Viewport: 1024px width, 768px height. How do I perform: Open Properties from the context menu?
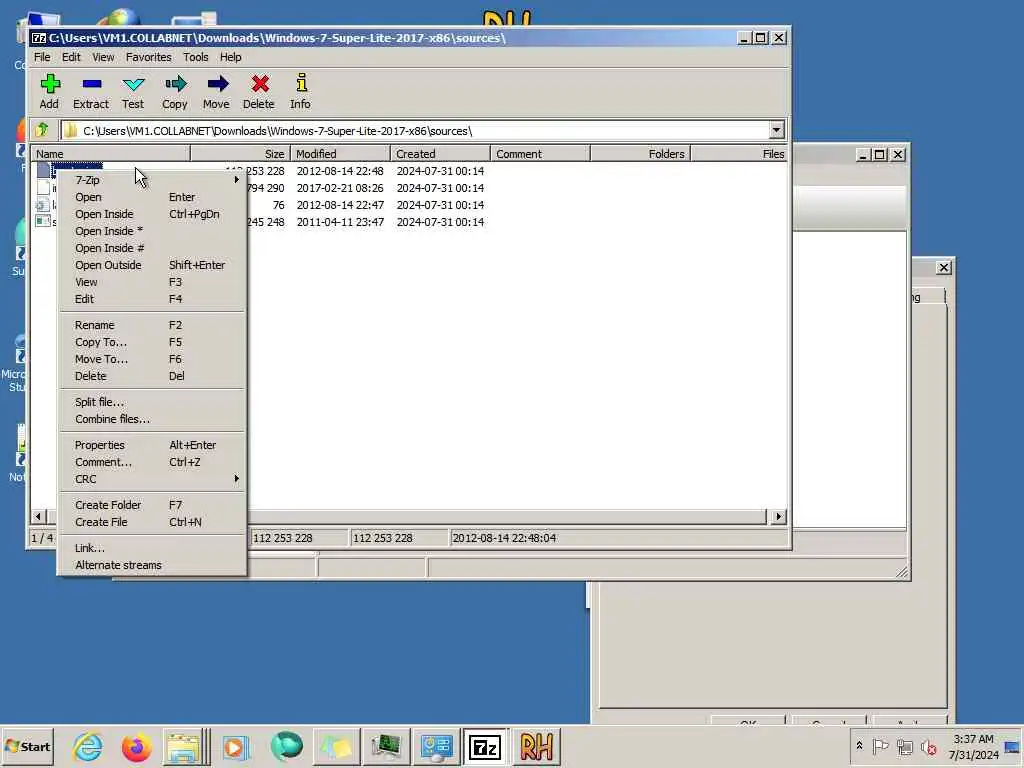[153, 445]
